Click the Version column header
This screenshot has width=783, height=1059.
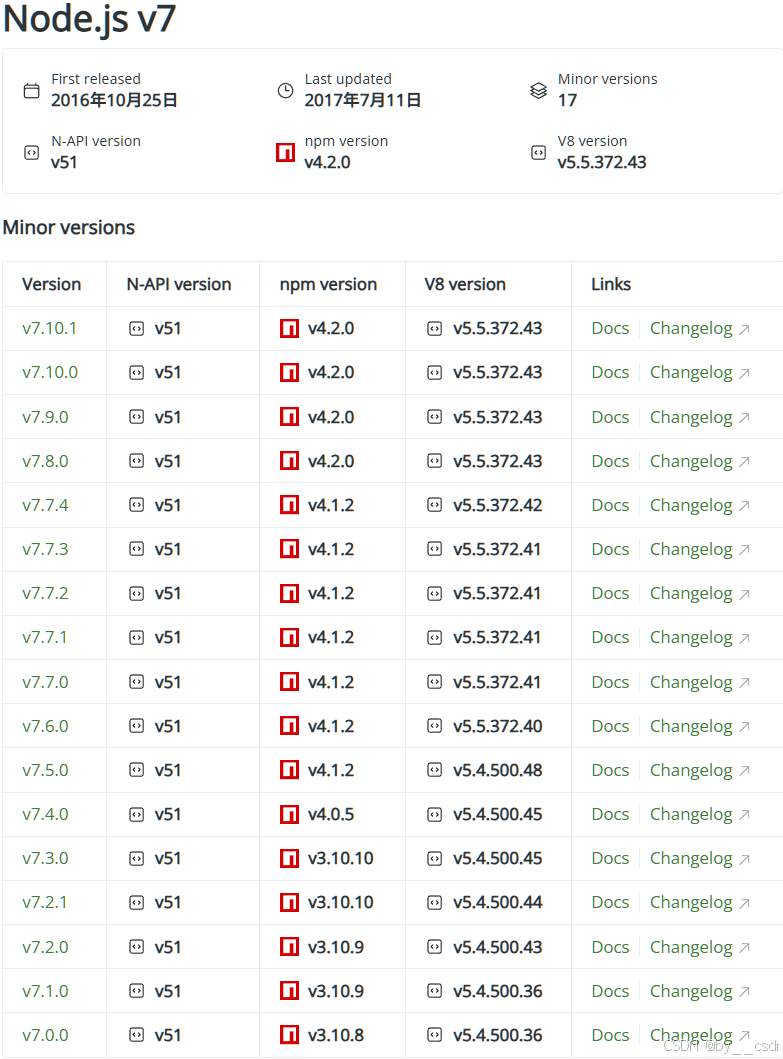51,284
